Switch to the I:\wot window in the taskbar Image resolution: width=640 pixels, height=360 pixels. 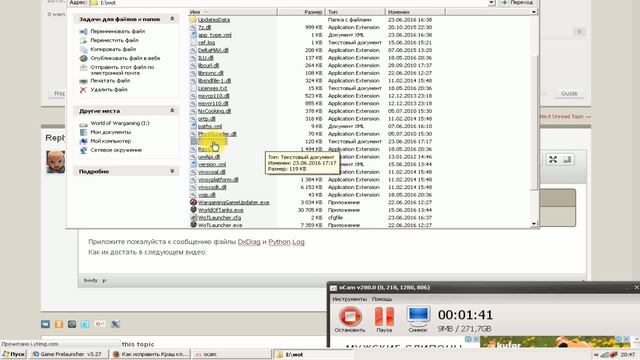click(313, 354)
